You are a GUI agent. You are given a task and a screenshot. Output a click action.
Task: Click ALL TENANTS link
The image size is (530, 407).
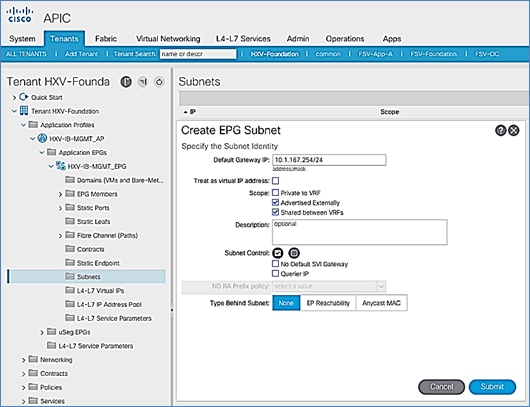[26, 54]
